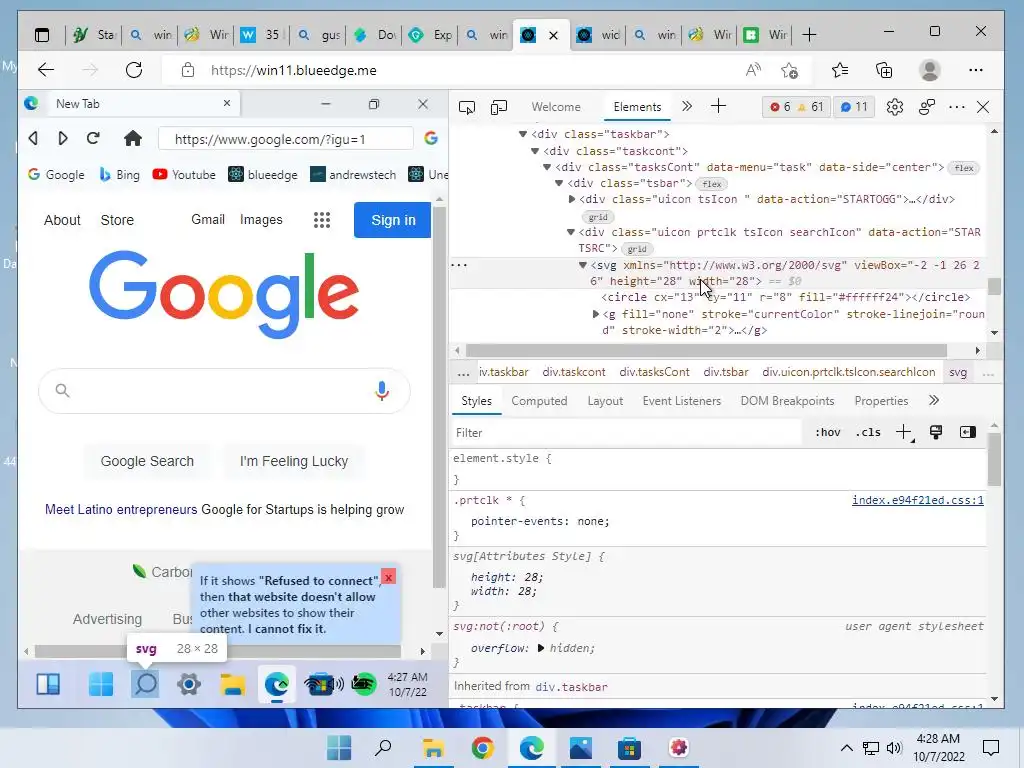Open Edge Collections icon

pyautogui.click(x=884, y=70)
